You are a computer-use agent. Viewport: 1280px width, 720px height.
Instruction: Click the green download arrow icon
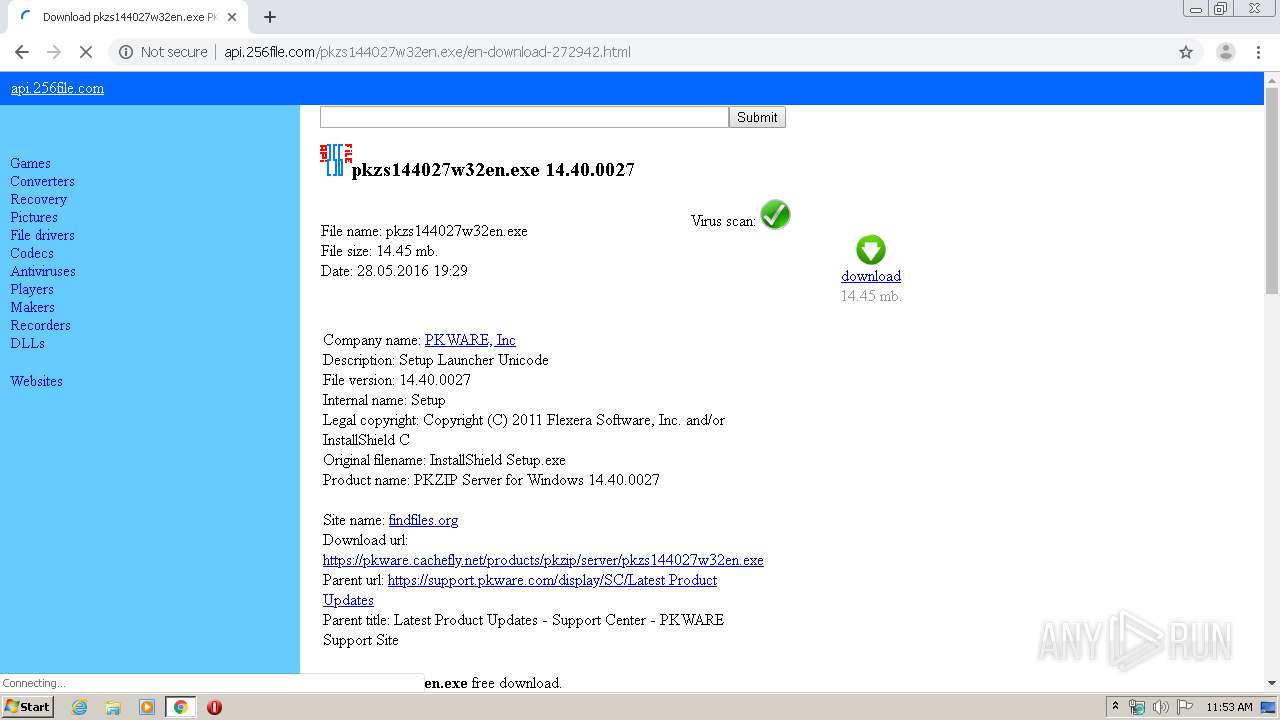[871, 250]
